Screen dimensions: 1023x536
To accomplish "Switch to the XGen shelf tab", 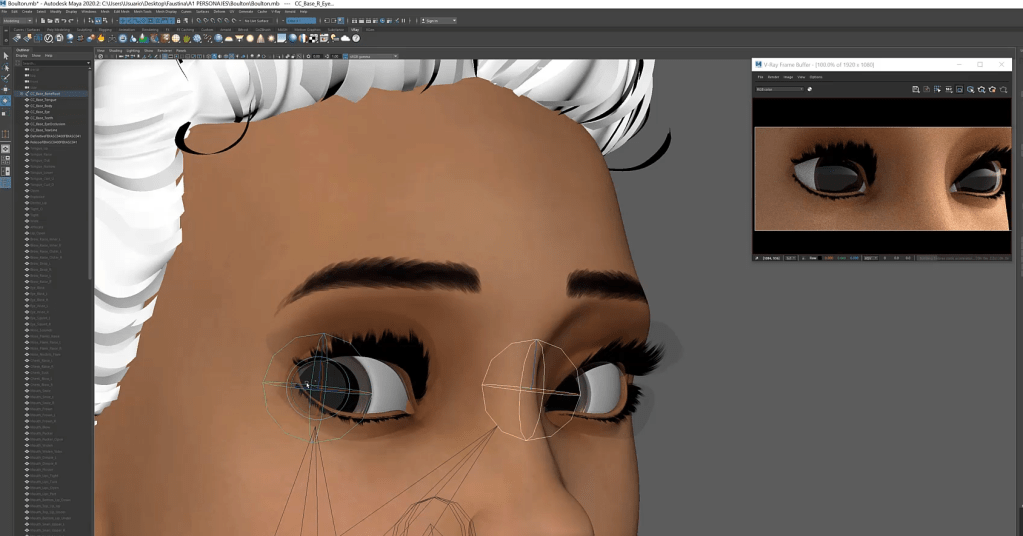I will pos(370,30).
